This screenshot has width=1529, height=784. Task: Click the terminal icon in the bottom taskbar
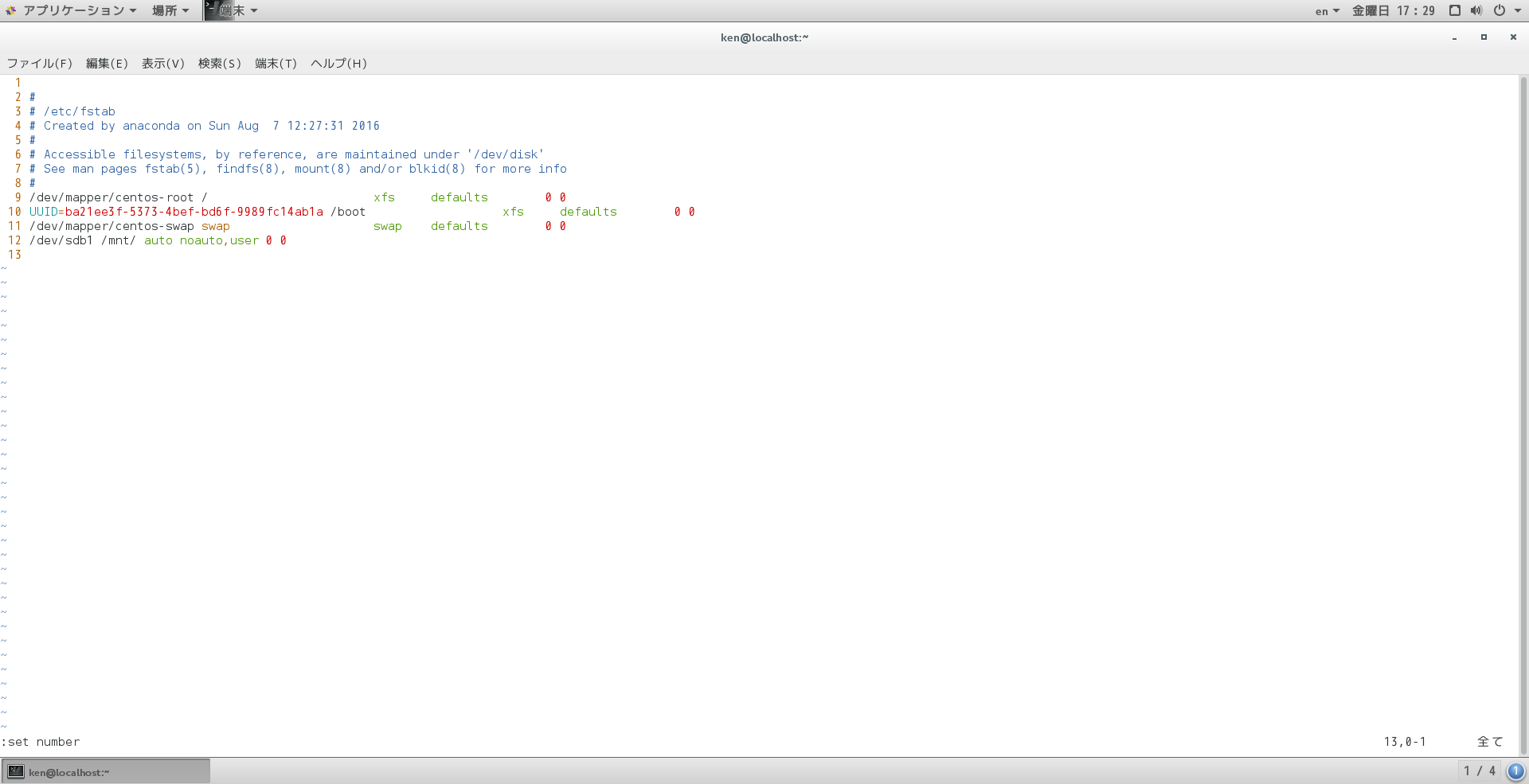16,771
